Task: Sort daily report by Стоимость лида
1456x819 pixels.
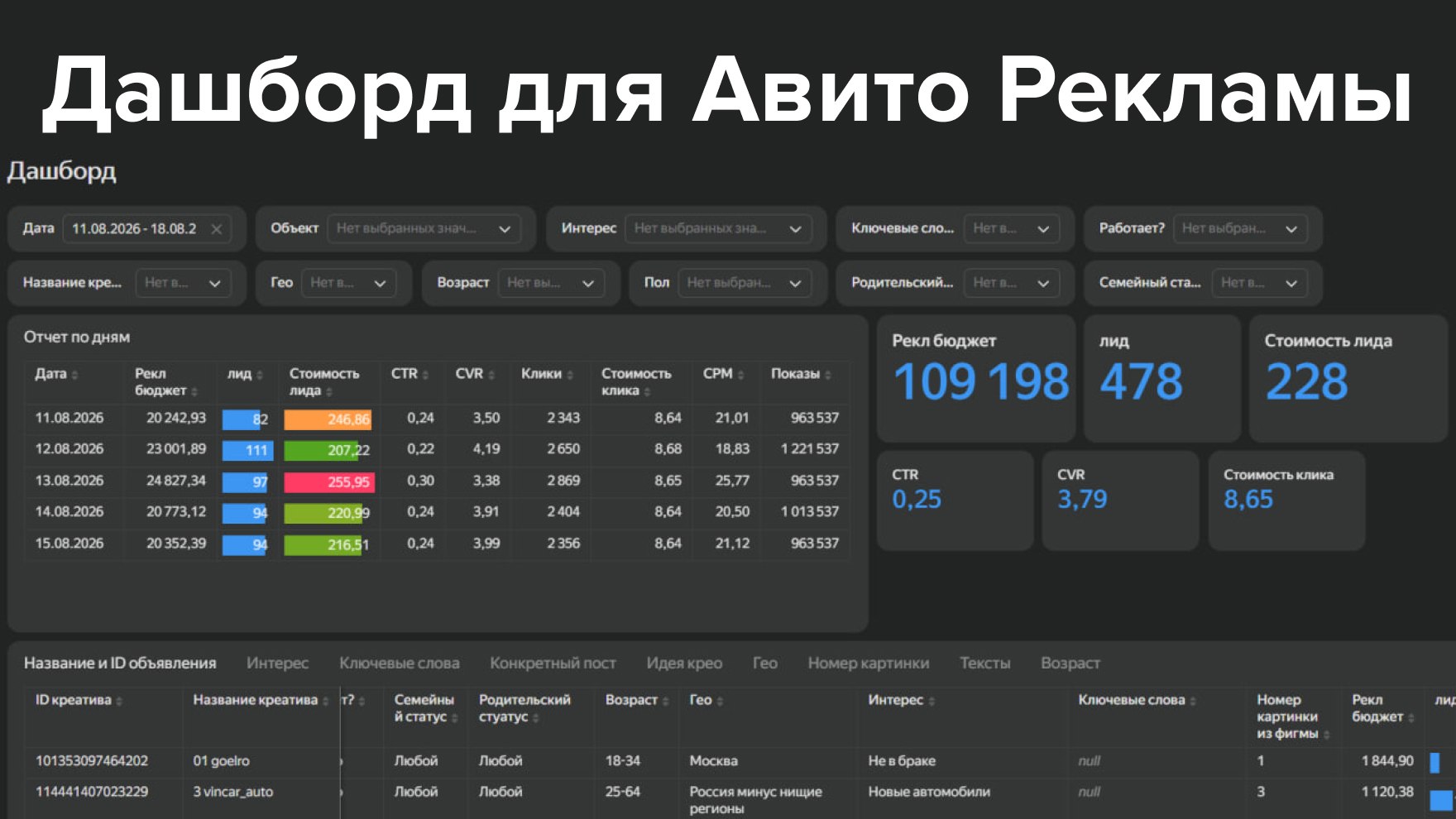Action: [x=323, y=382]
